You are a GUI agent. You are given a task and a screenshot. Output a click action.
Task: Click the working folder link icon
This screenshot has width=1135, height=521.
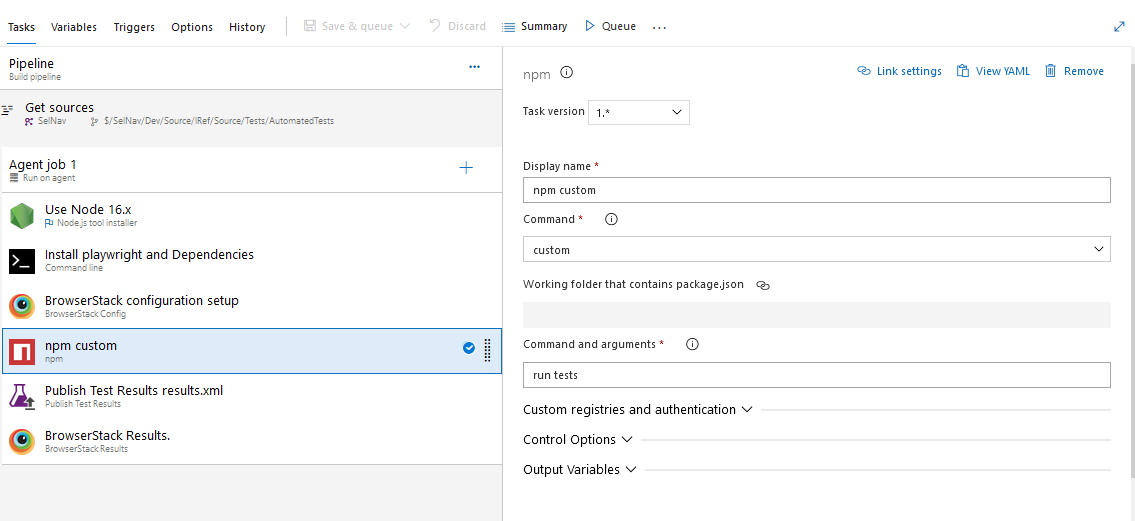(x=762, y=285)
